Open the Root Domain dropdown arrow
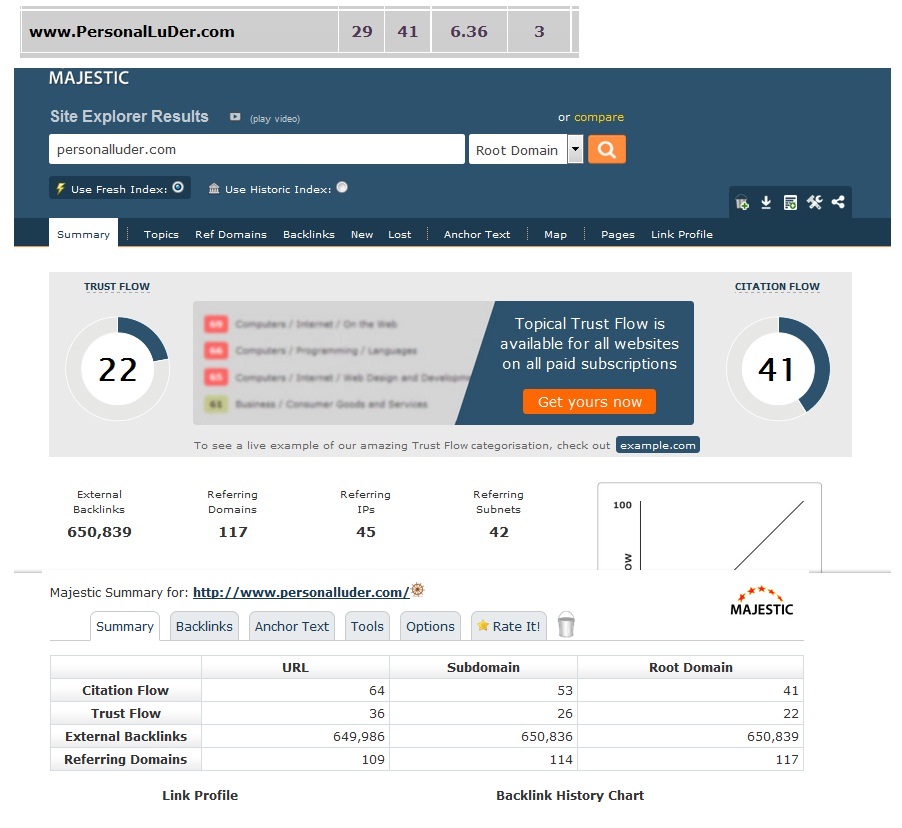 click(575, 150)
